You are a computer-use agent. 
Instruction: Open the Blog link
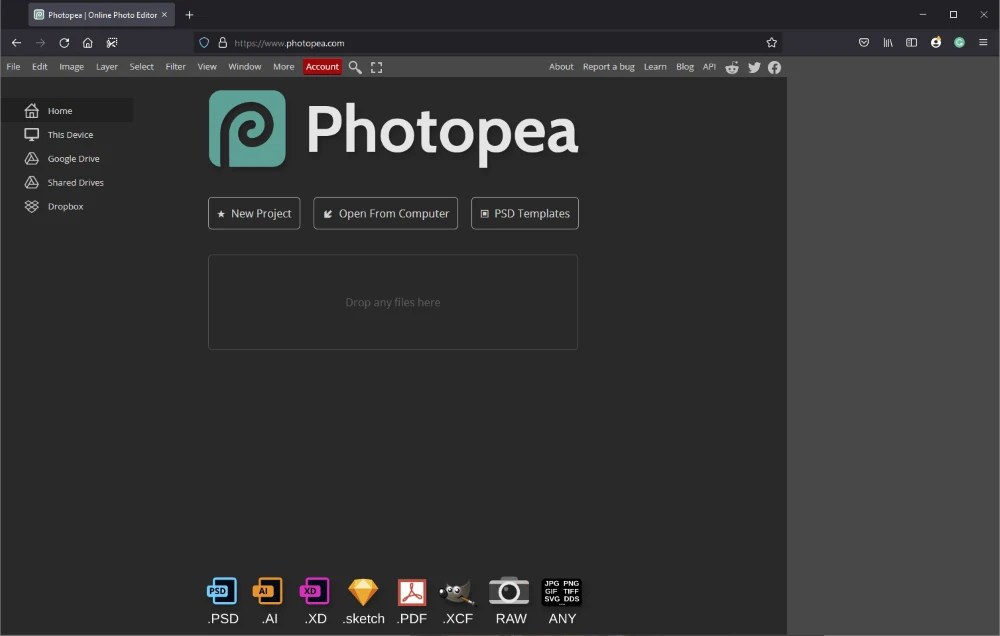tap(685, 67)
